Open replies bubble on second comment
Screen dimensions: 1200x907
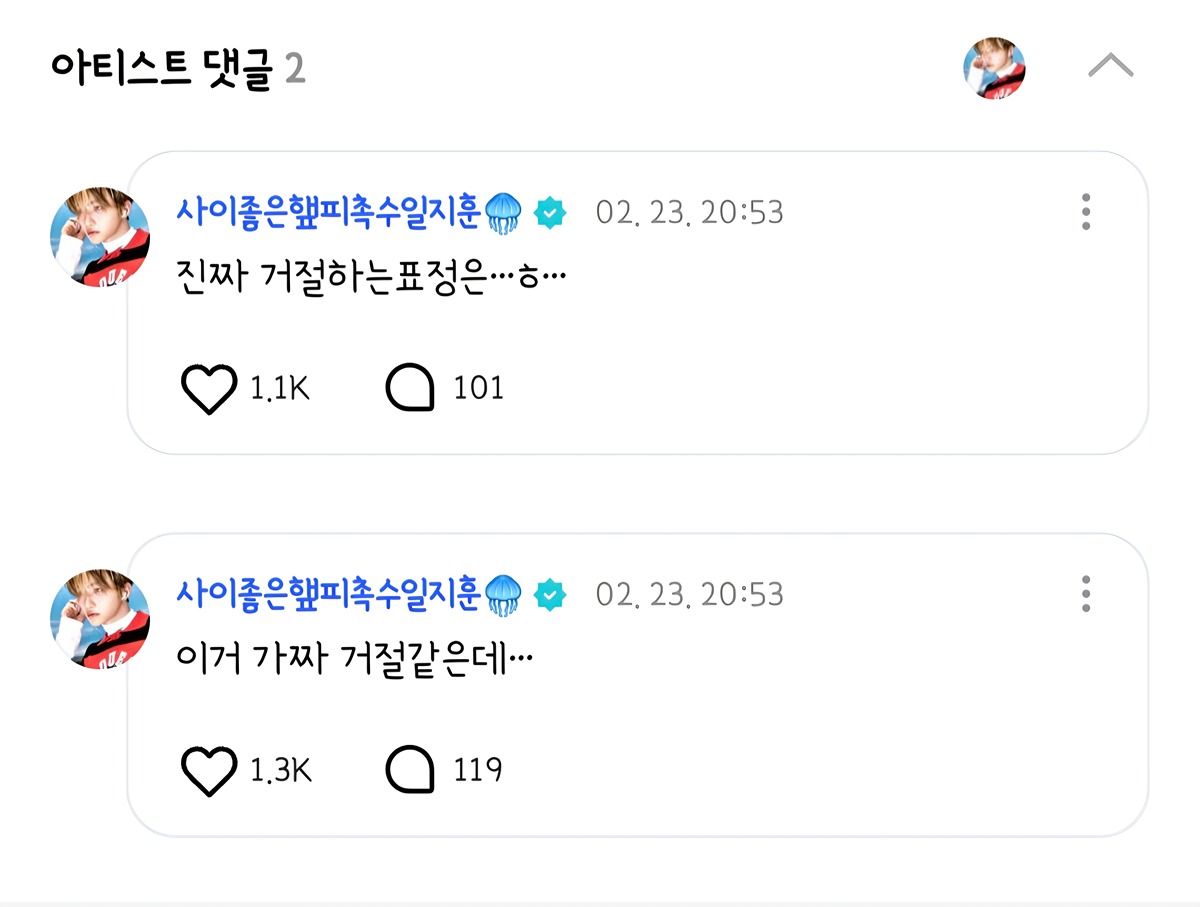(x=410, y=771)
